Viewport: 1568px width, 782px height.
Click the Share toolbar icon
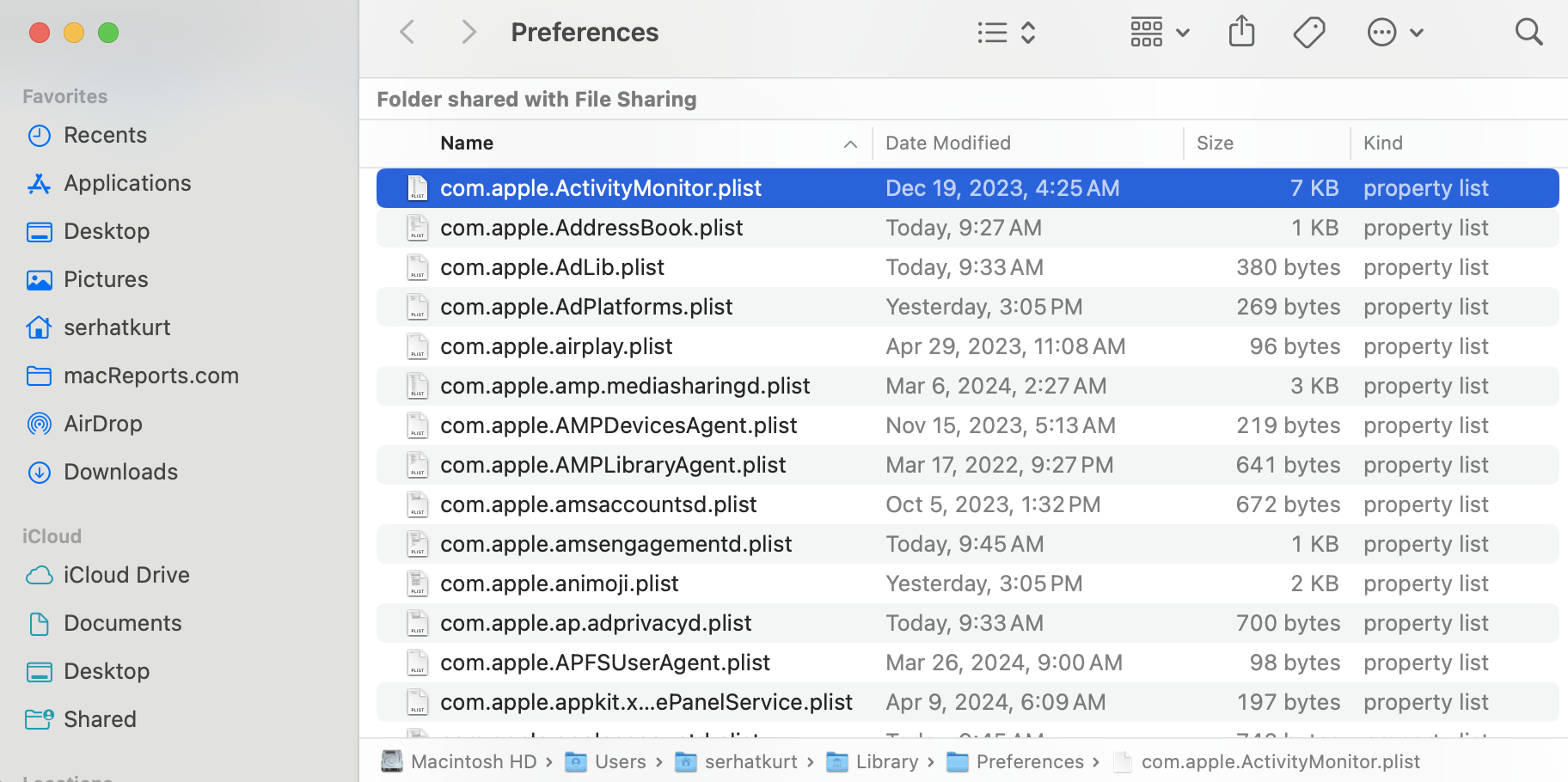(x=1241, y=33)
